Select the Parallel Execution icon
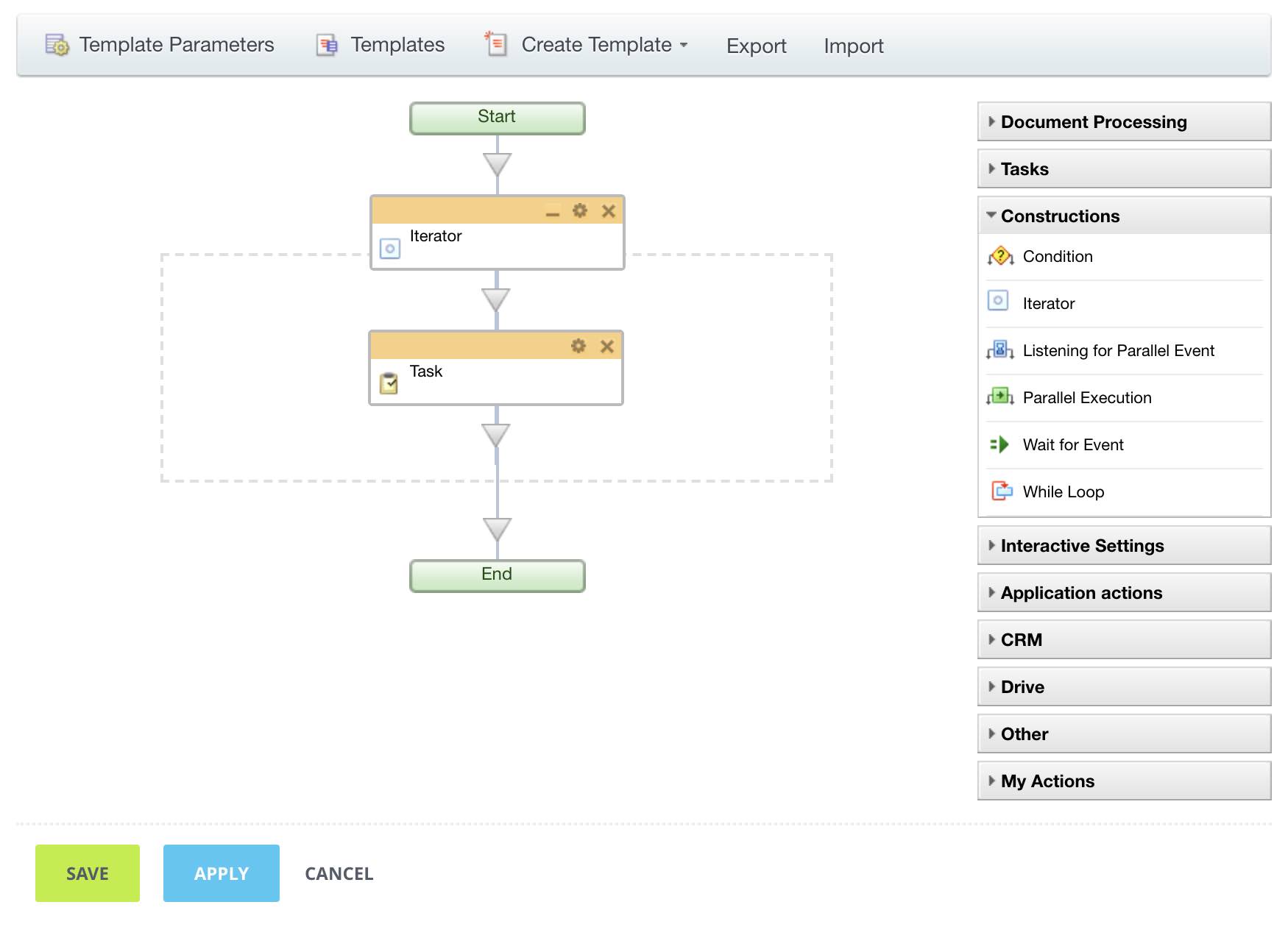Screen dimensions: 1288x927 [999, 397]
